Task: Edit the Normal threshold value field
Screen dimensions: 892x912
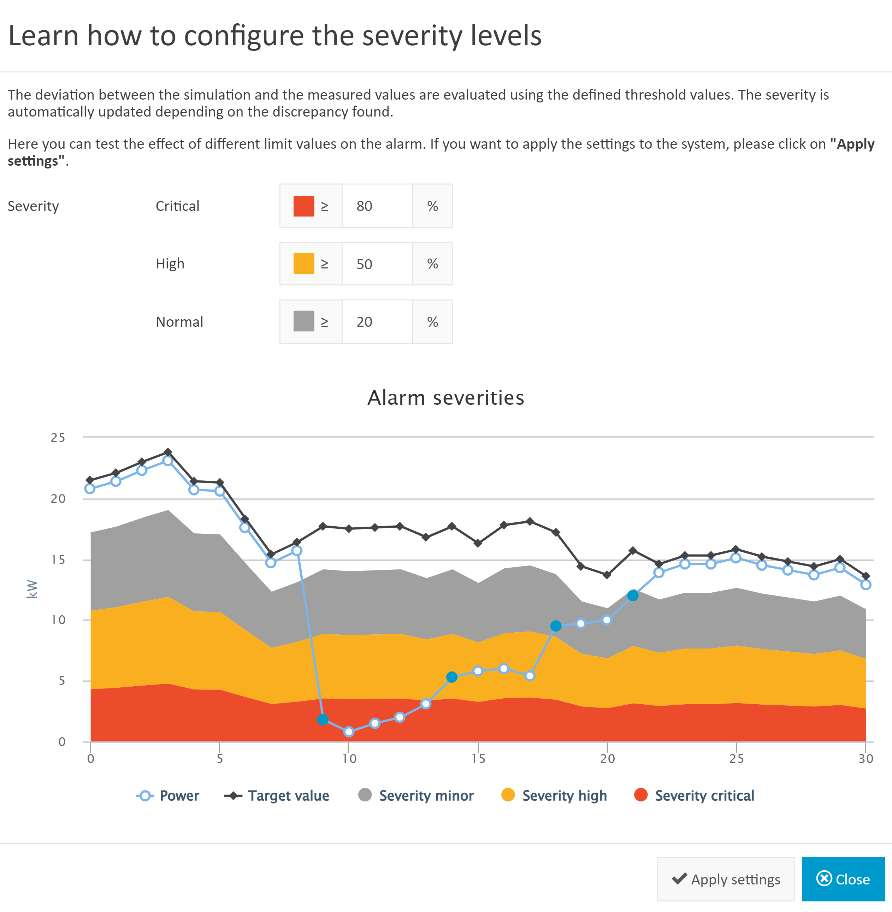Action: (x=377, y=322)
